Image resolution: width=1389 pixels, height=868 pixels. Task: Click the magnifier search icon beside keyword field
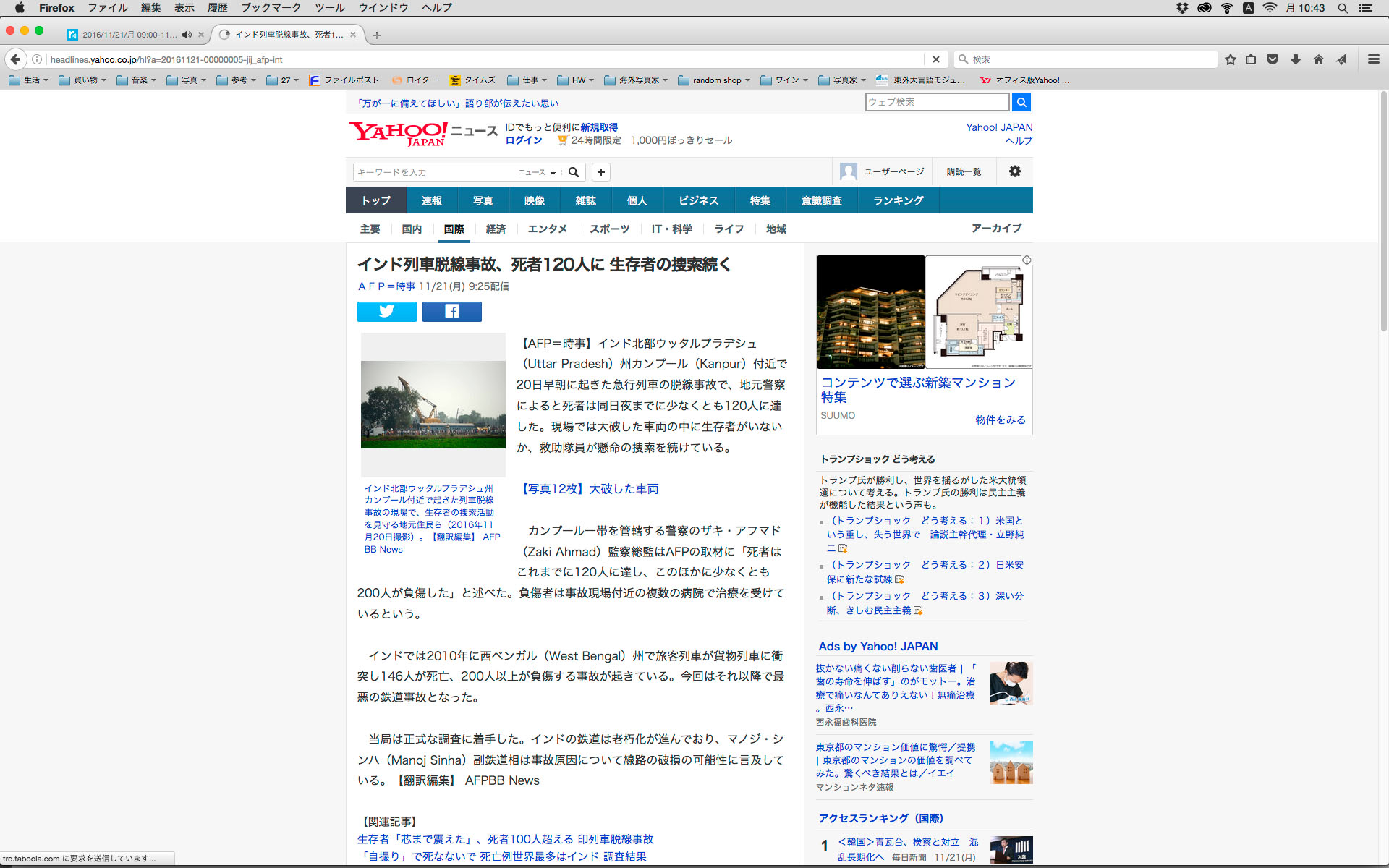(x=574, y=172)
